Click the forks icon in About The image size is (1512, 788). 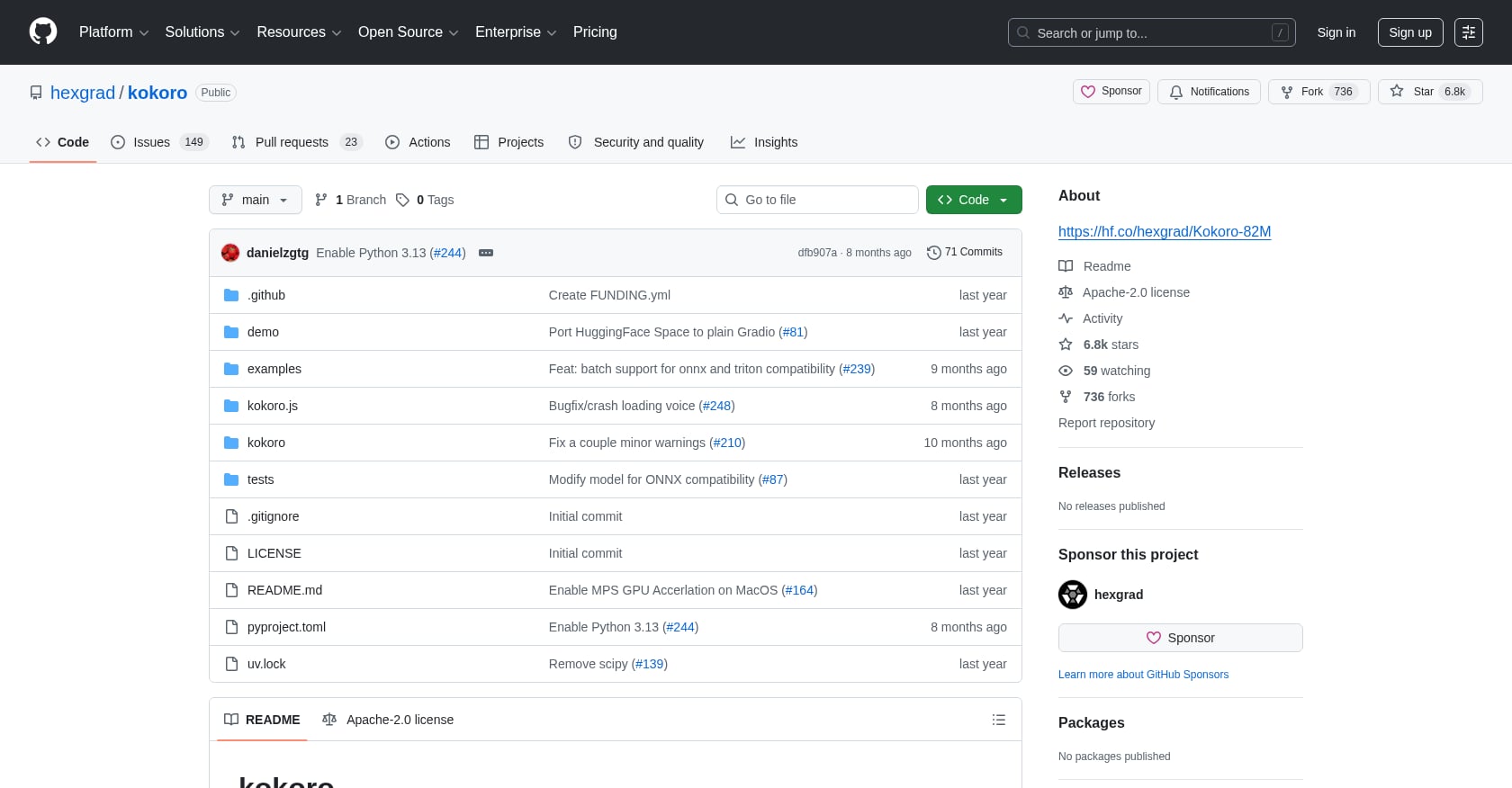coord(1066,397)
